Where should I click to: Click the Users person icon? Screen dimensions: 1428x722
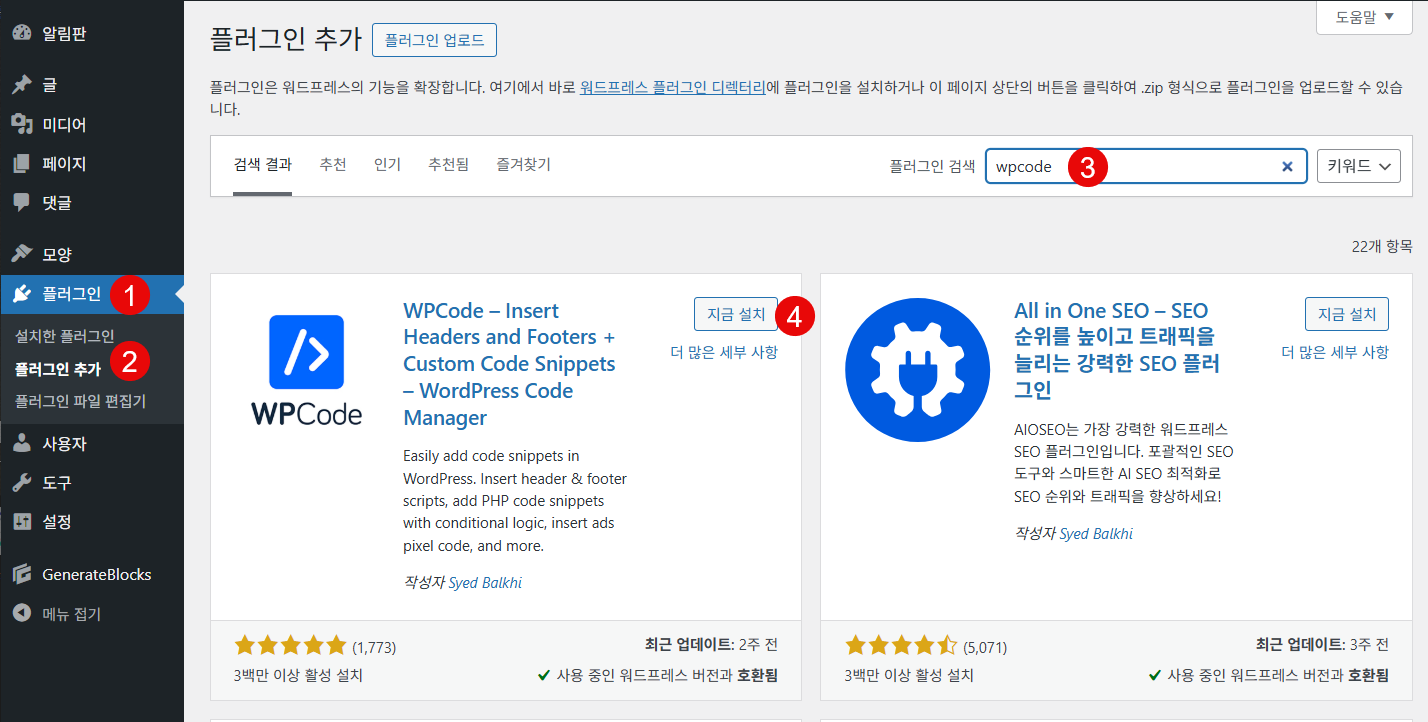click(x=22, y=444)
